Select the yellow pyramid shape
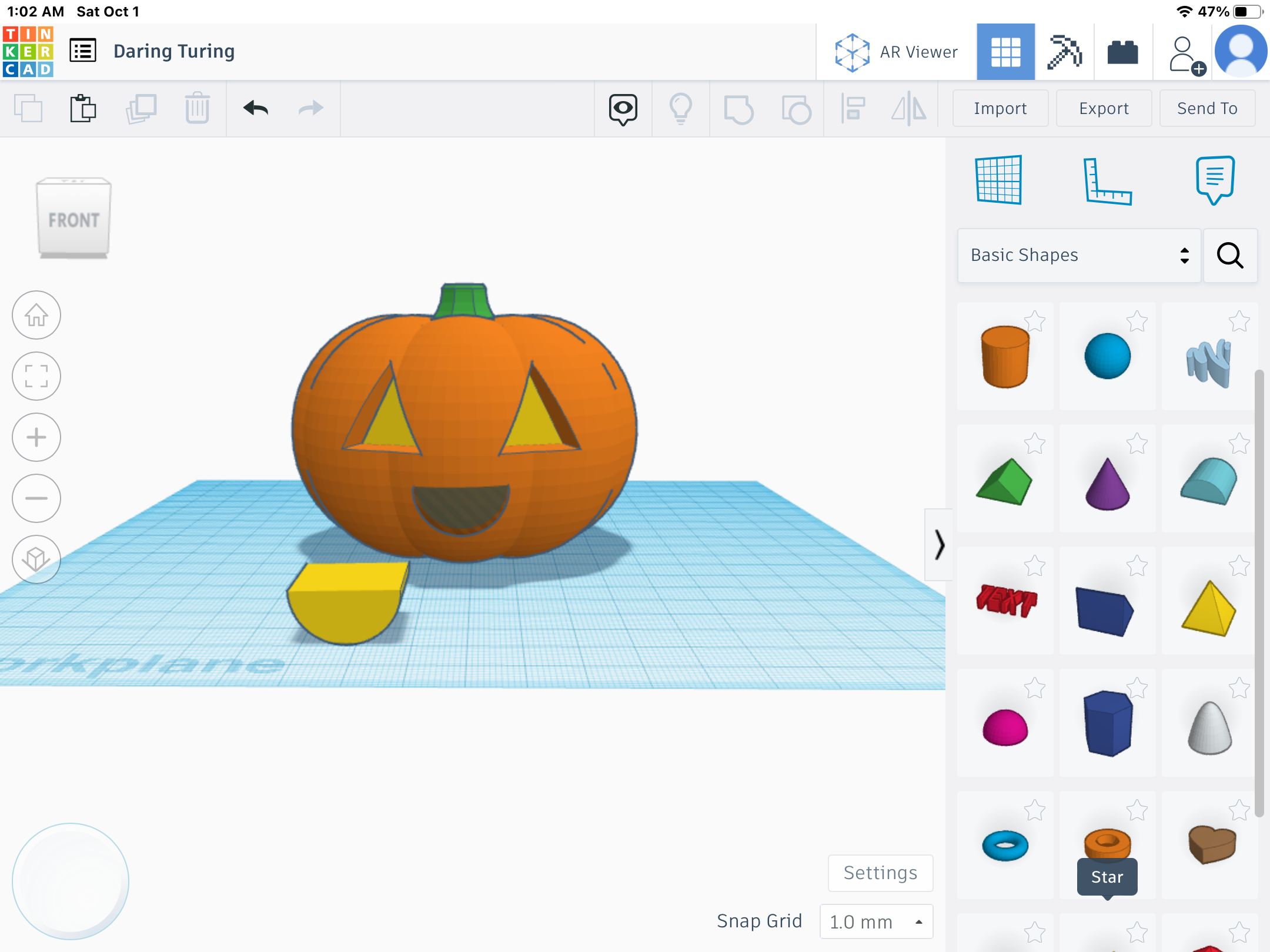The image size is (1270, 952). pos(1209,601)
